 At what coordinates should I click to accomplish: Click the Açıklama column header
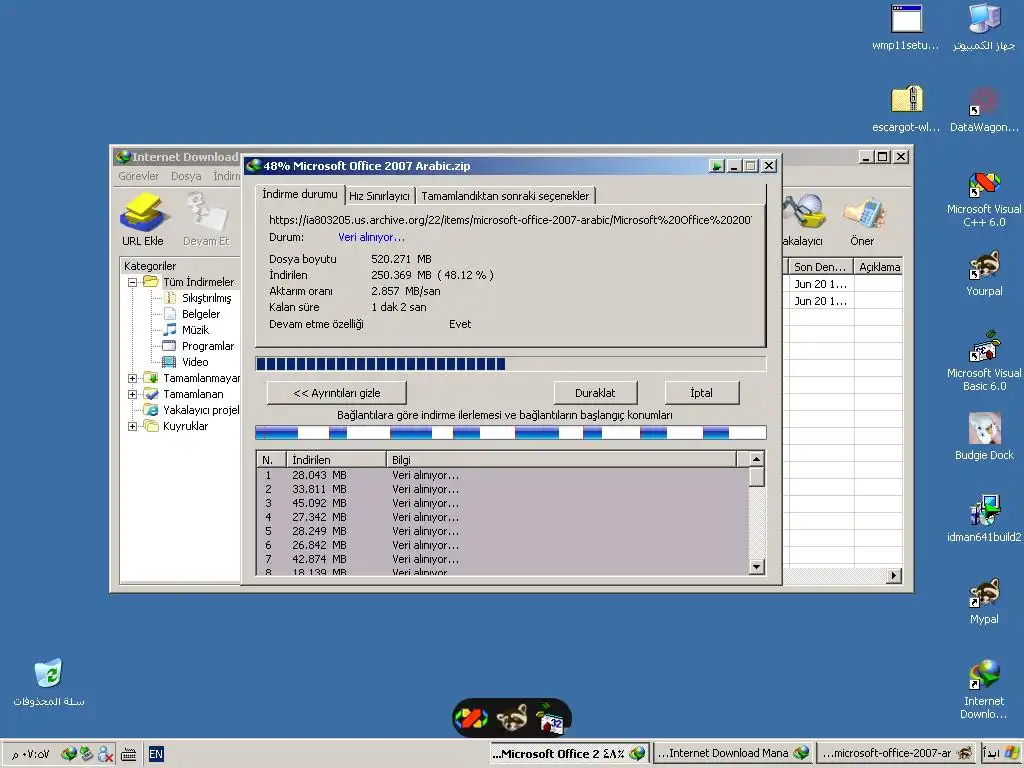pos(879,266)
